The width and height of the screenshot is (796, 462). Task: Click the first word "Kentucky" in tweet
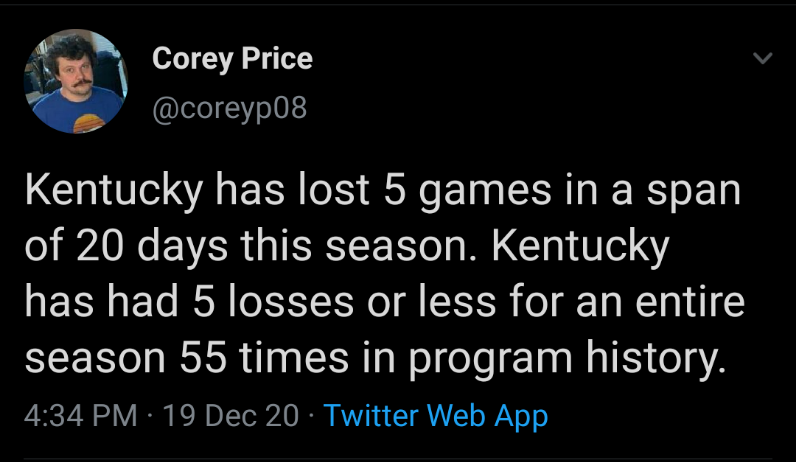(x=112, y=192)
